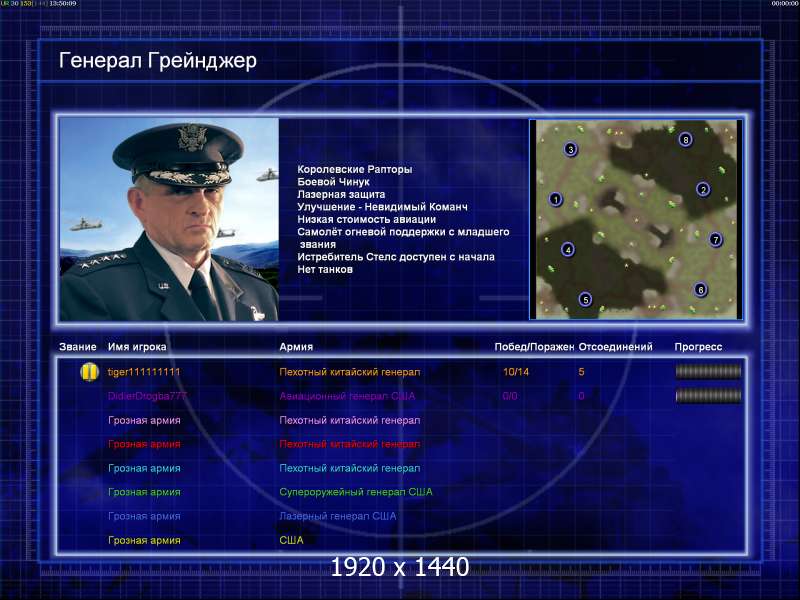Click the Улучшение - Невидимый Команч line

pos(382,207)
